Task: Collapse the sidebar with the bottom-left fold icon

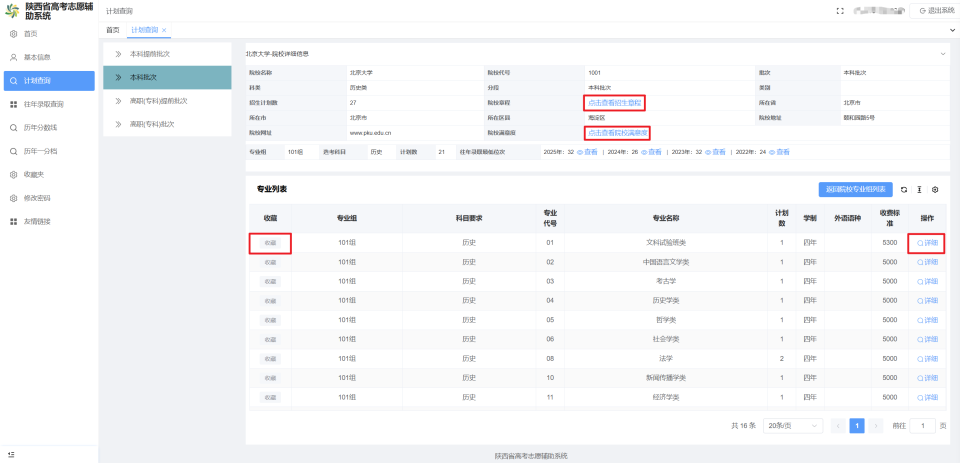Action: 11,454
